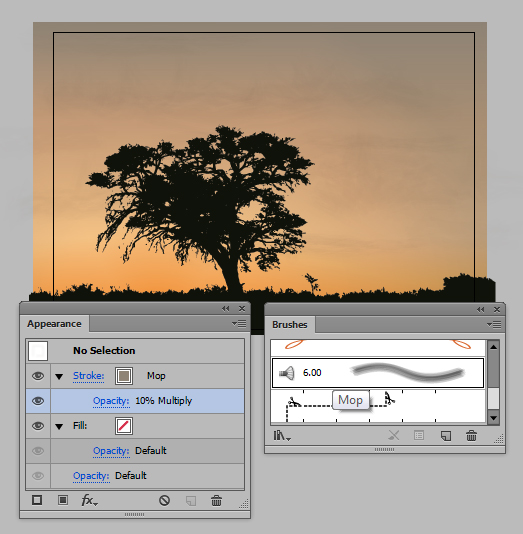523x534 pixels.
Task: Click Add New Stroke icon in Appearance panel
Action: click(x=37, y=500)
